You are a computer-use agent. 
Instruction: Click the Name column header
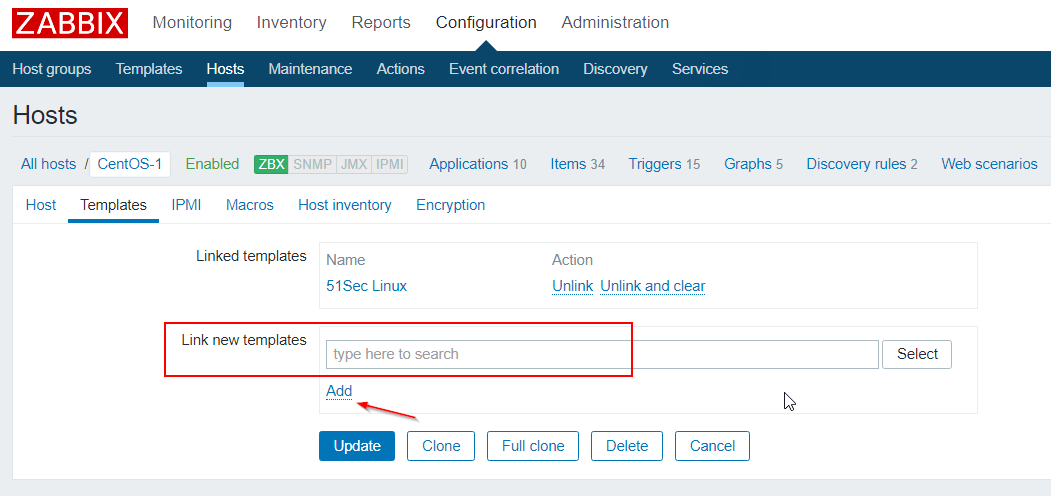point(346,260)
